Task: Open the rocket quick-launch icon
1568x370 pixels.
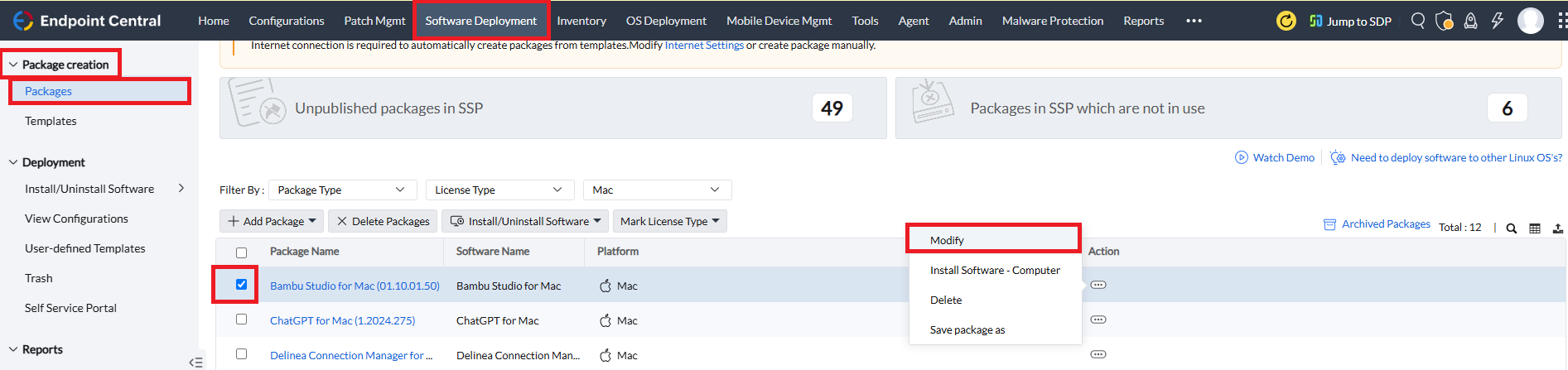Action: point(1470,21)
